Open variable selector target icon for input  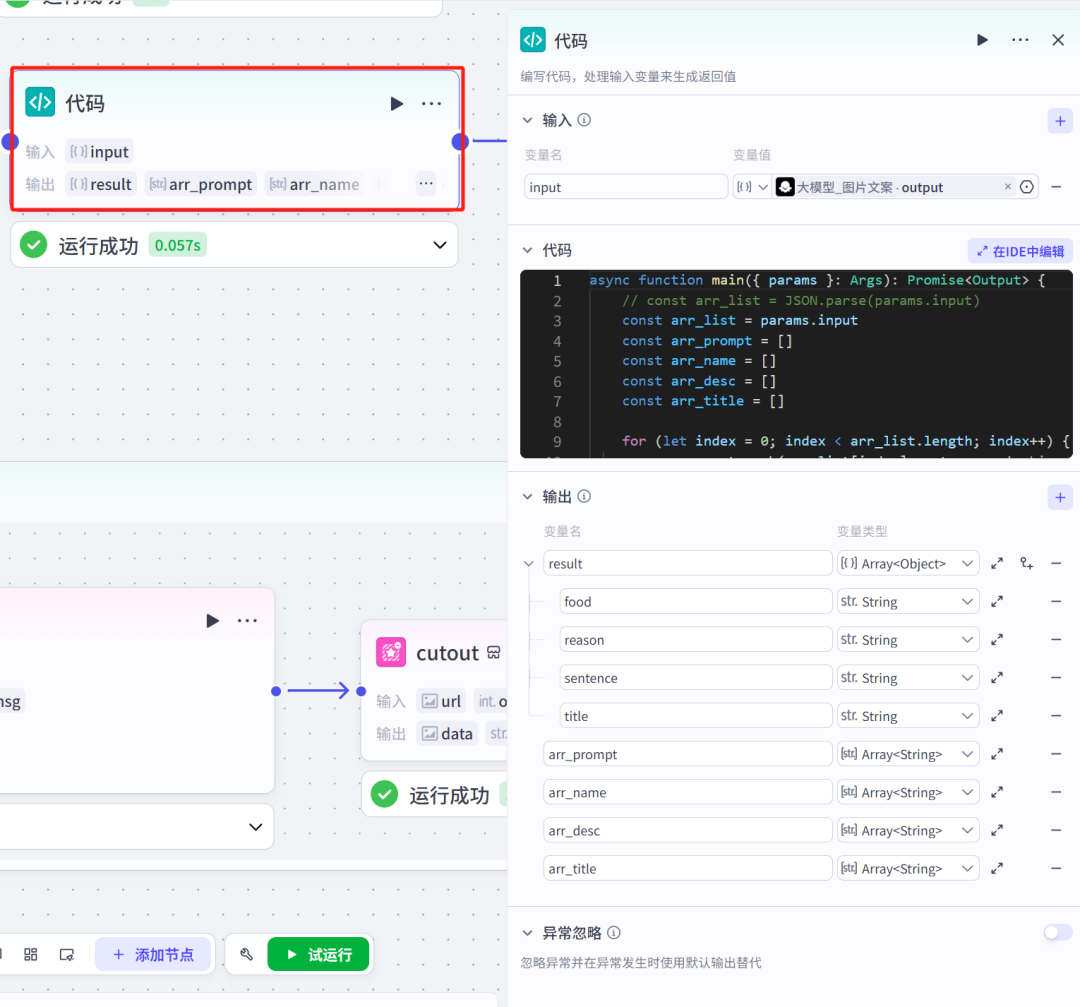pyautogui.click(x=1027, y=187)
